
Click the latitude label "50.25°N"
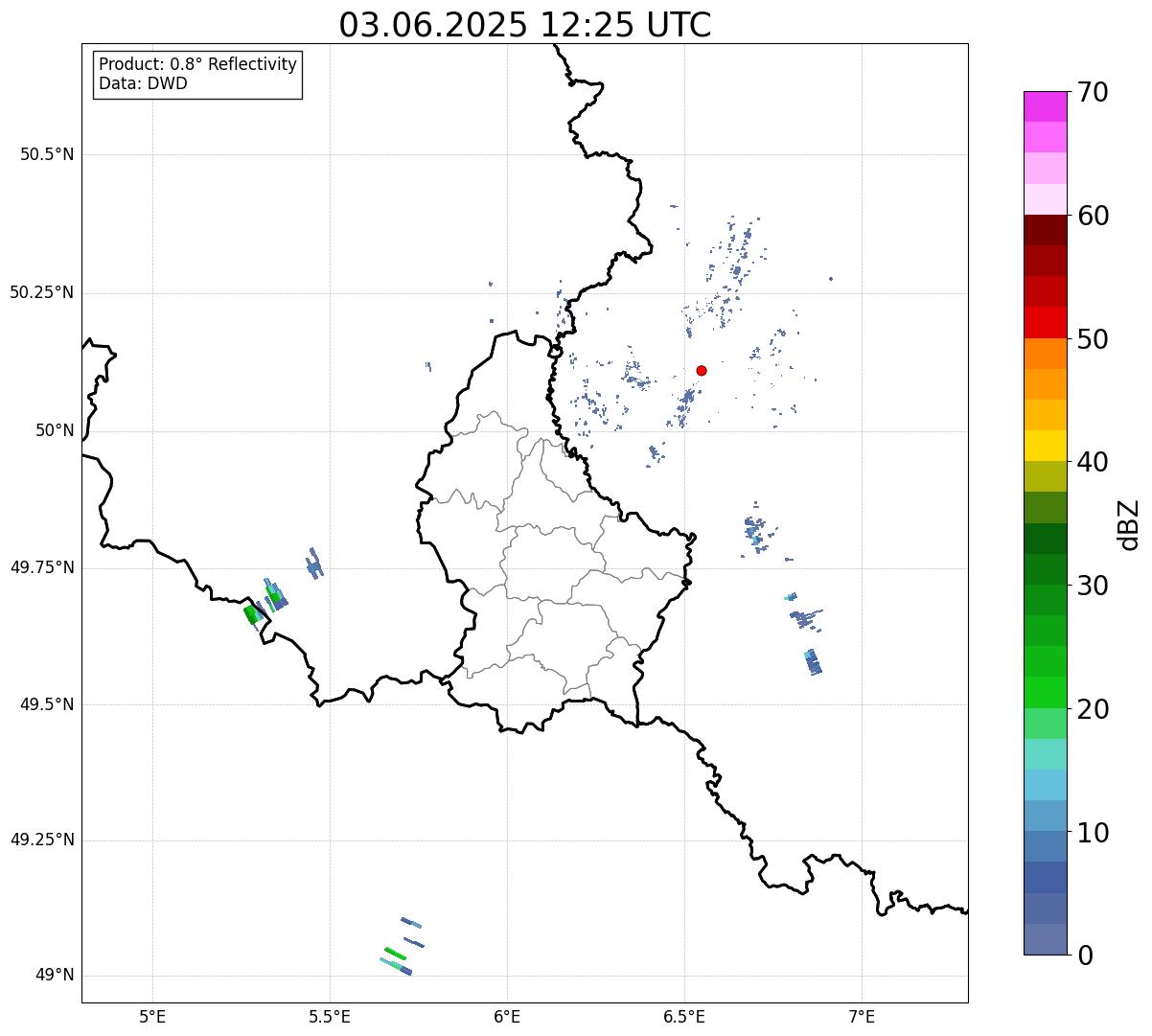41,292
